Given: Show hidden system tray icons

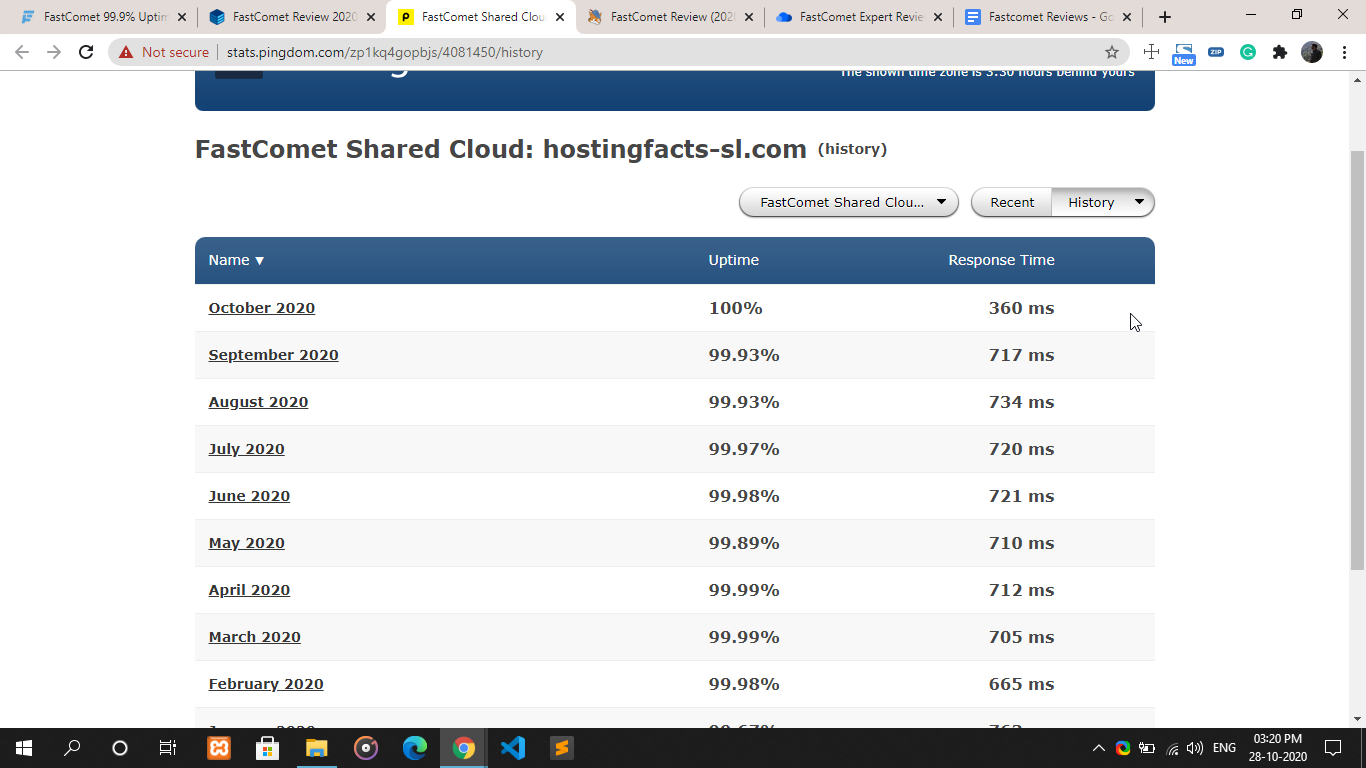Looking at the screenshot, I should (1099, 748).
